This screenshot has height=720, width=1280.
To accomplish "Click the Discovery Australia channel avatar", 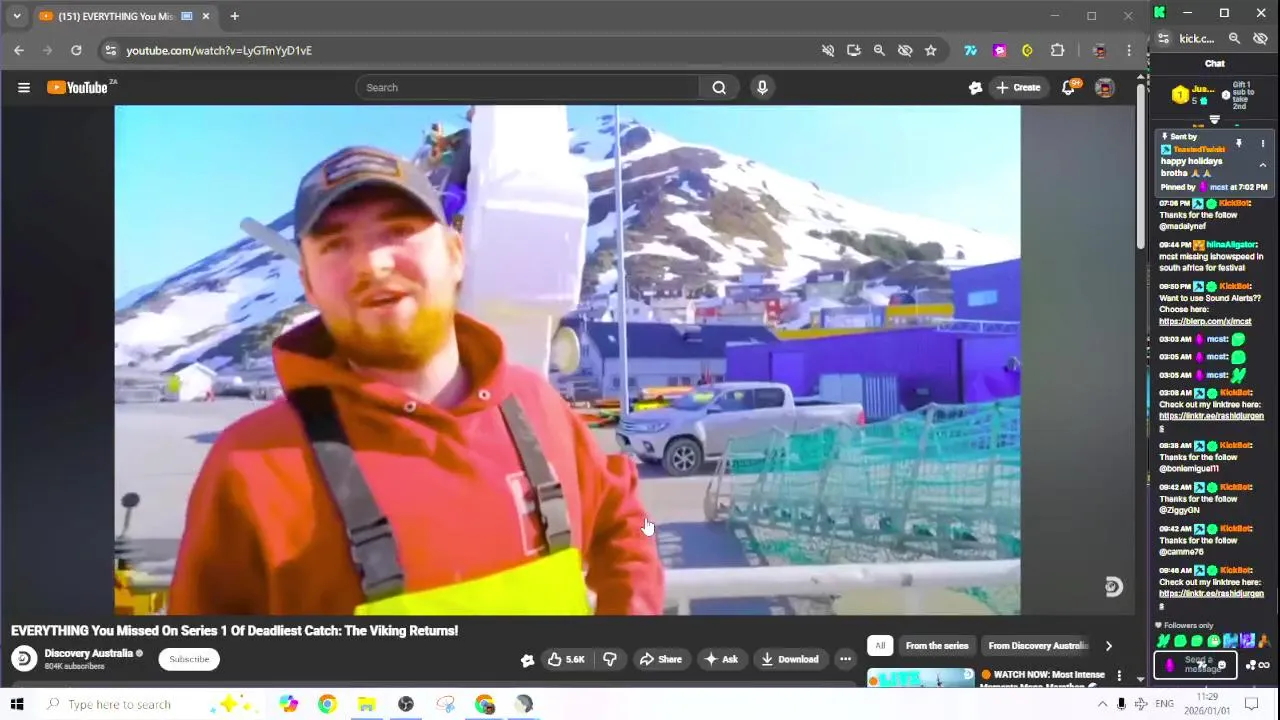I will click(24, 658).
